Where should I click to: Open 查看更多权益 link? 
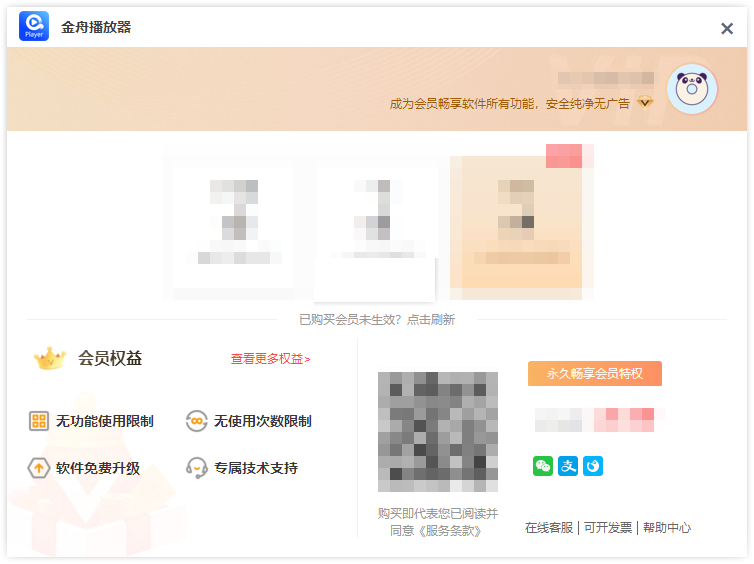270,359
